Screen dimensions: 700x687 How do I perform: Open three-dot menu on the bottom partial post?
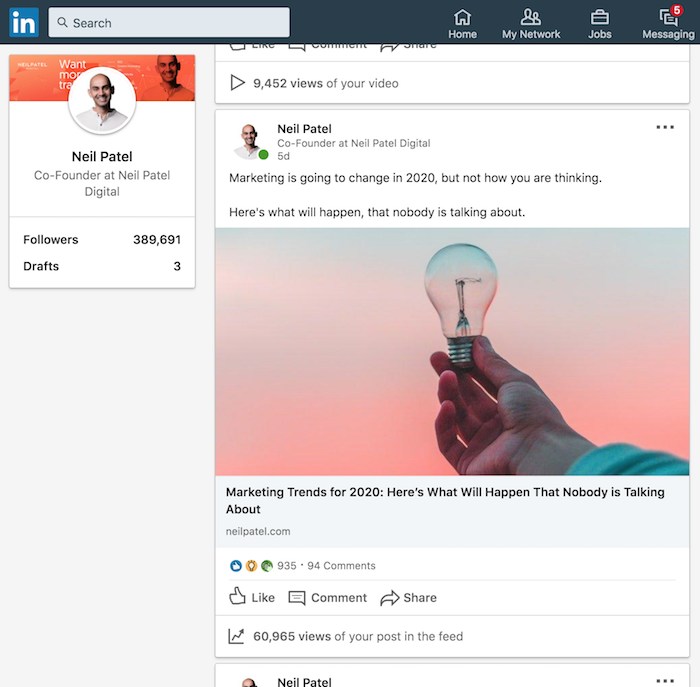click(x=665, y=681)
